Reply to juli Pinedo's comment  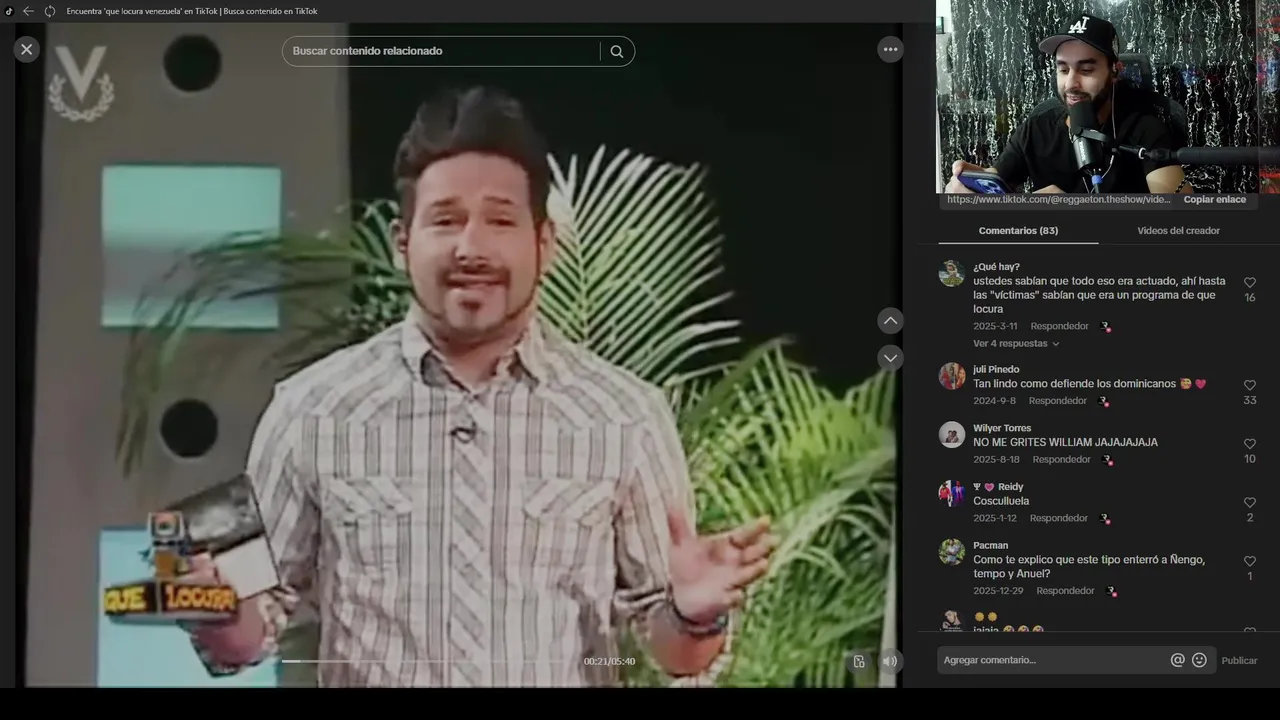tap(1057, 401)
